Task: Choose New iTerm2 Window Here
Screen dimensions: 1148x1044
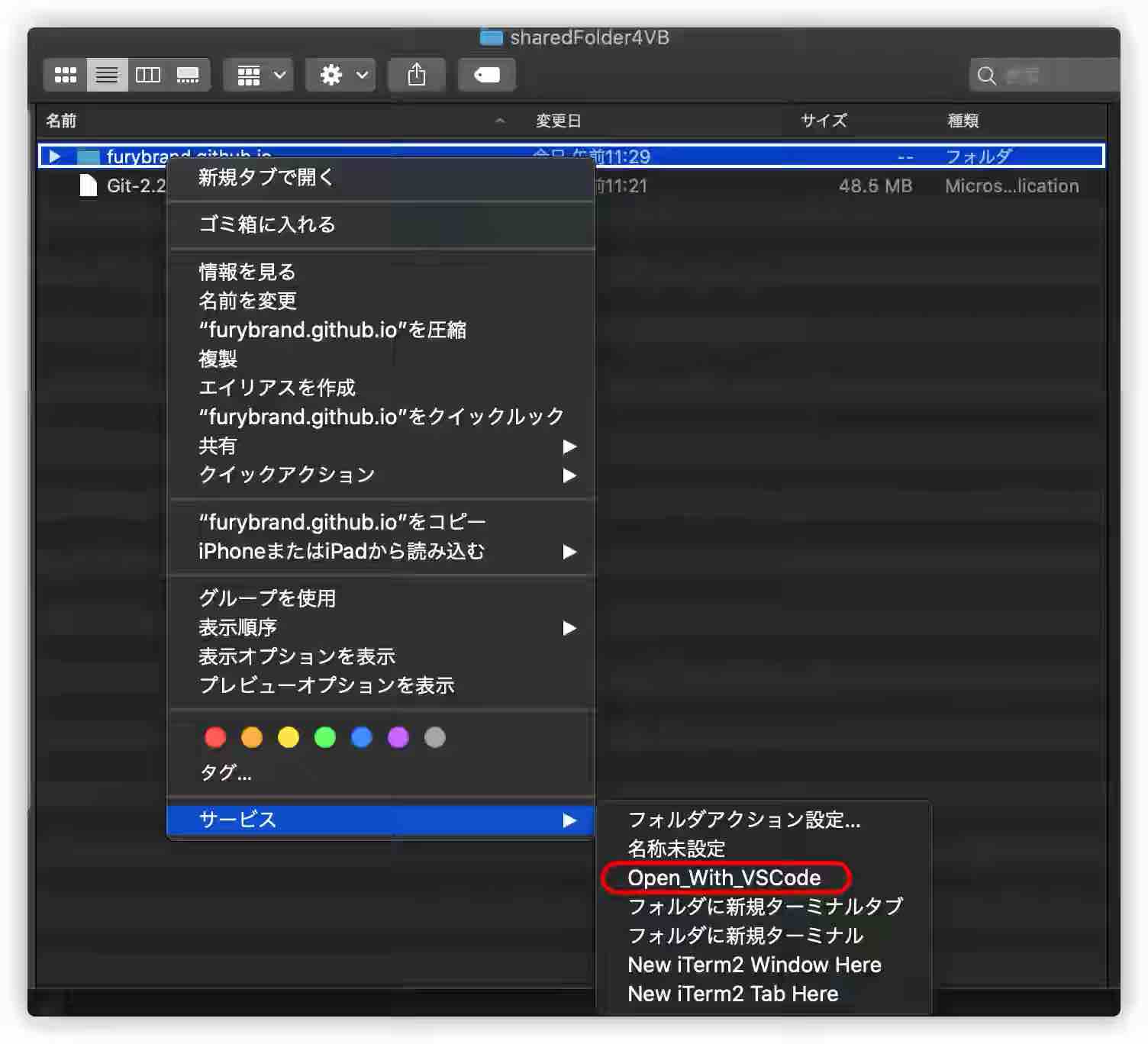Action: point(754,965)
